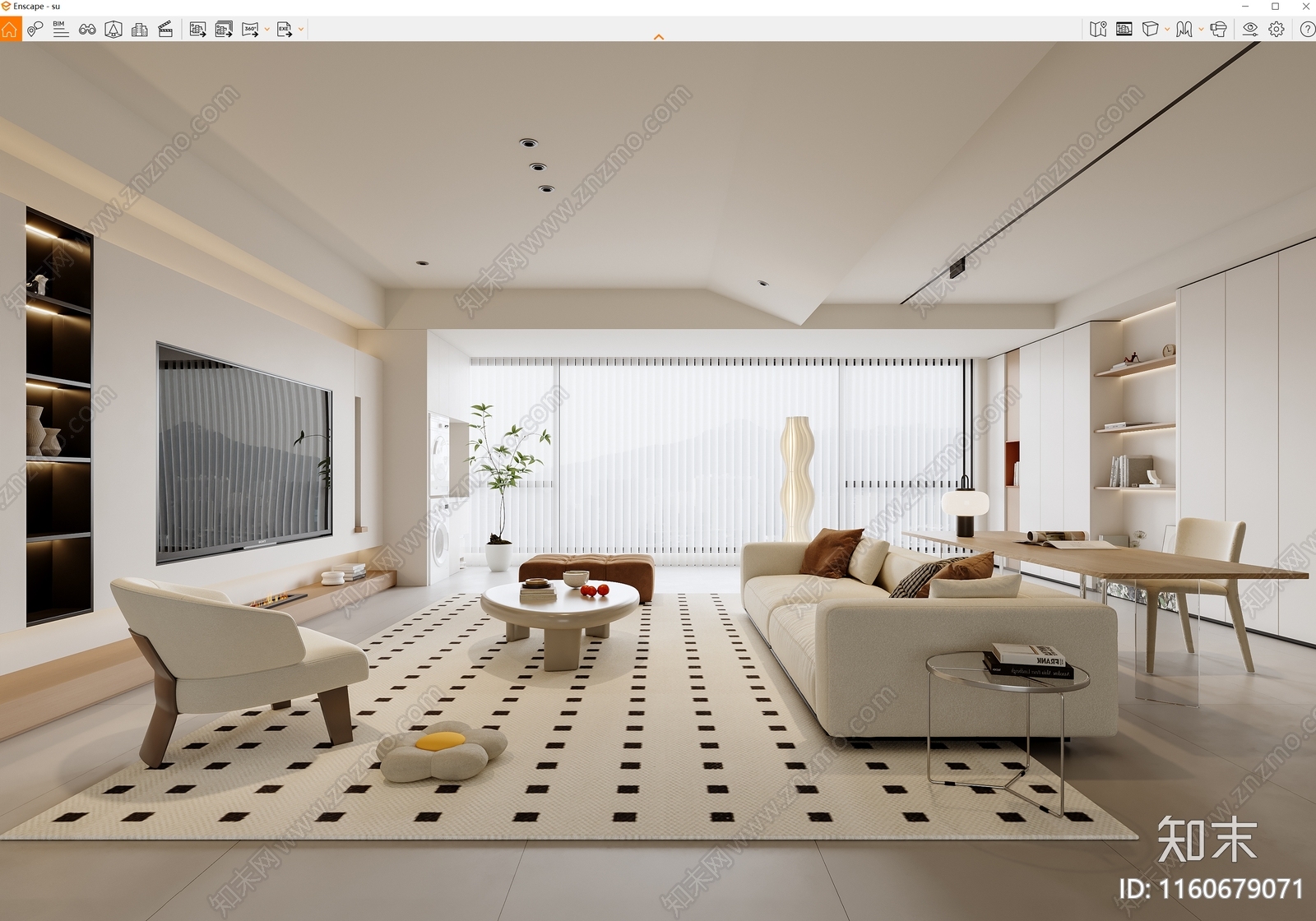Open the Site Context buildings tool

click(140, 30)
